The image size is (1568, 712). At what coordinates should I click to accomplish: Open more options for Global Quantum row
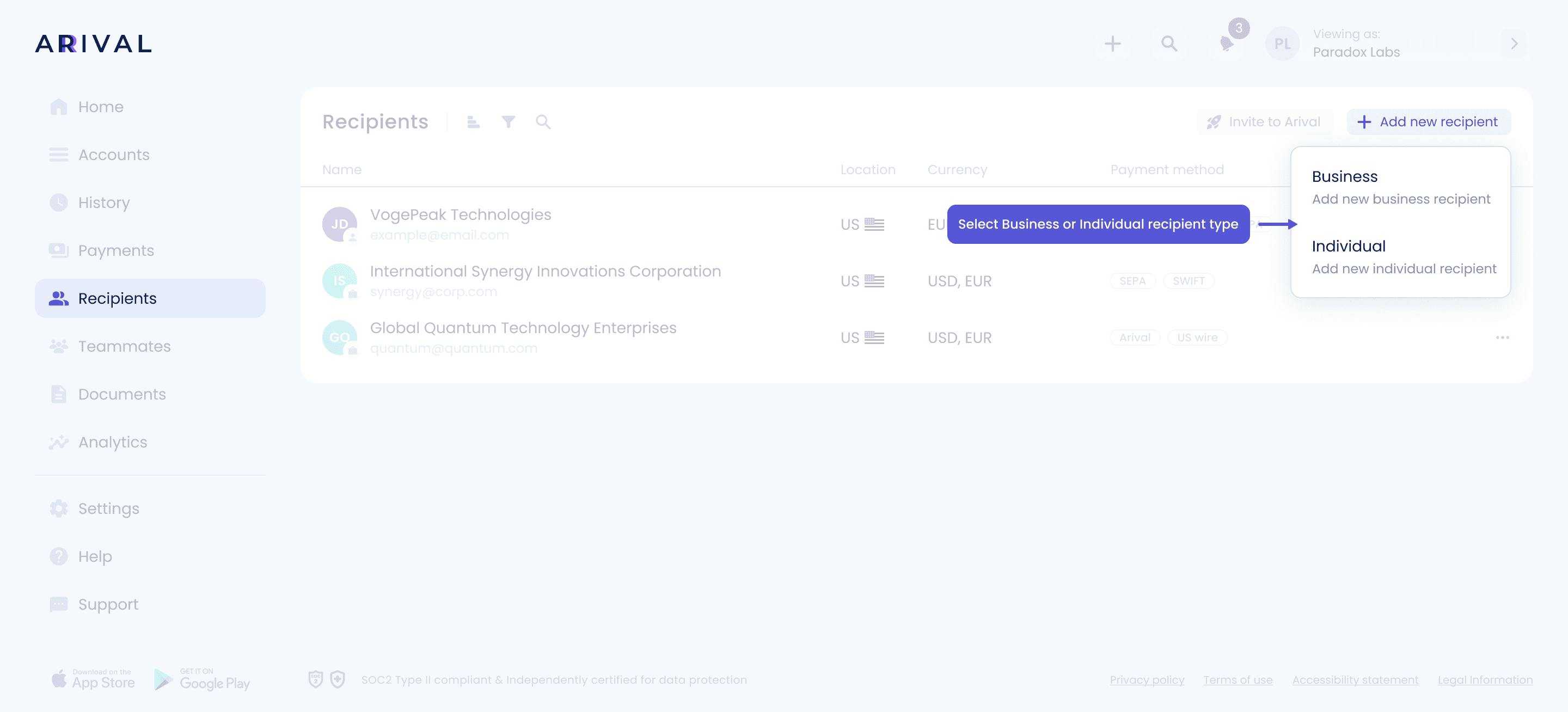[1502, 337]
